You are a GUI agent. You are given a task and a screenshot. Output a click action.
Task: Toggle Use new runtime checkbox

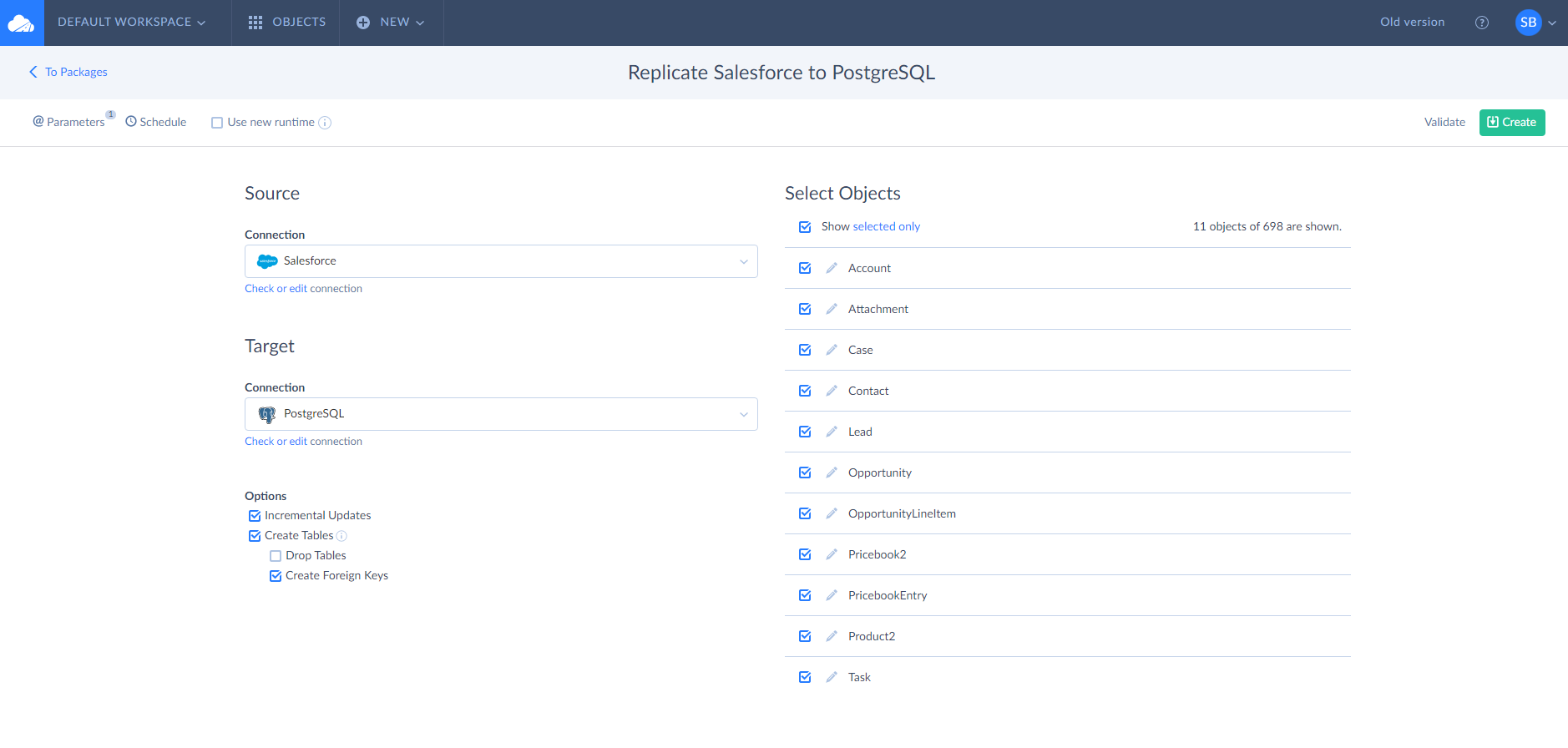[217, 123]
